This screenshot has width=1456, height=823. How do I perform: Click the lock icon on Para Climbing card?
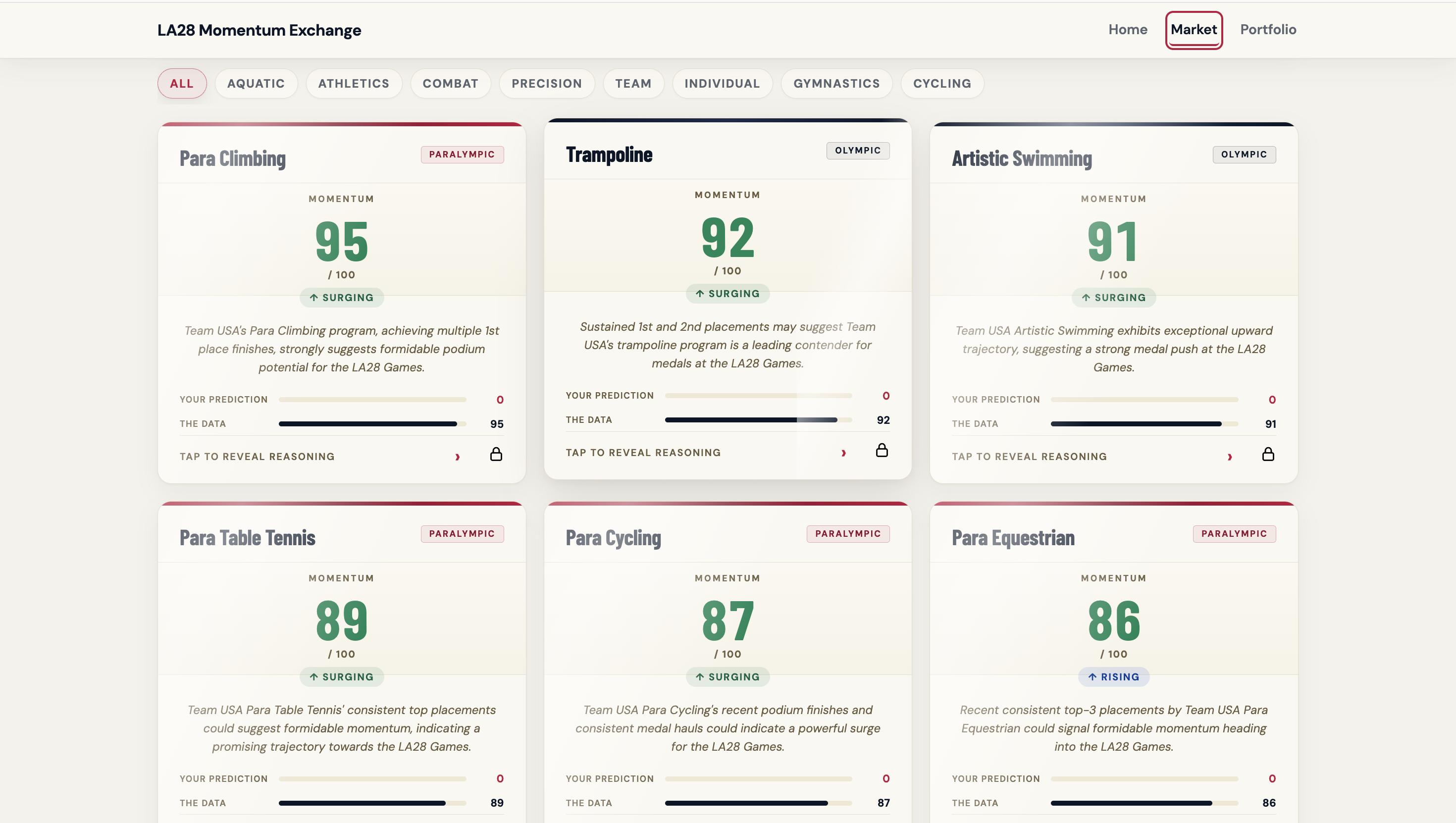point(496,455)
